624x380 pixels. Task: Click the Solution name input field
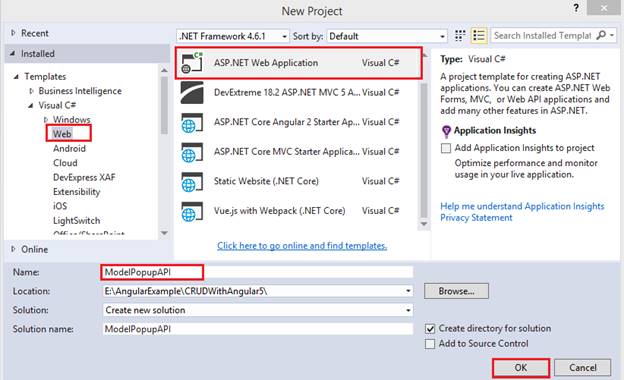point(257,329)
